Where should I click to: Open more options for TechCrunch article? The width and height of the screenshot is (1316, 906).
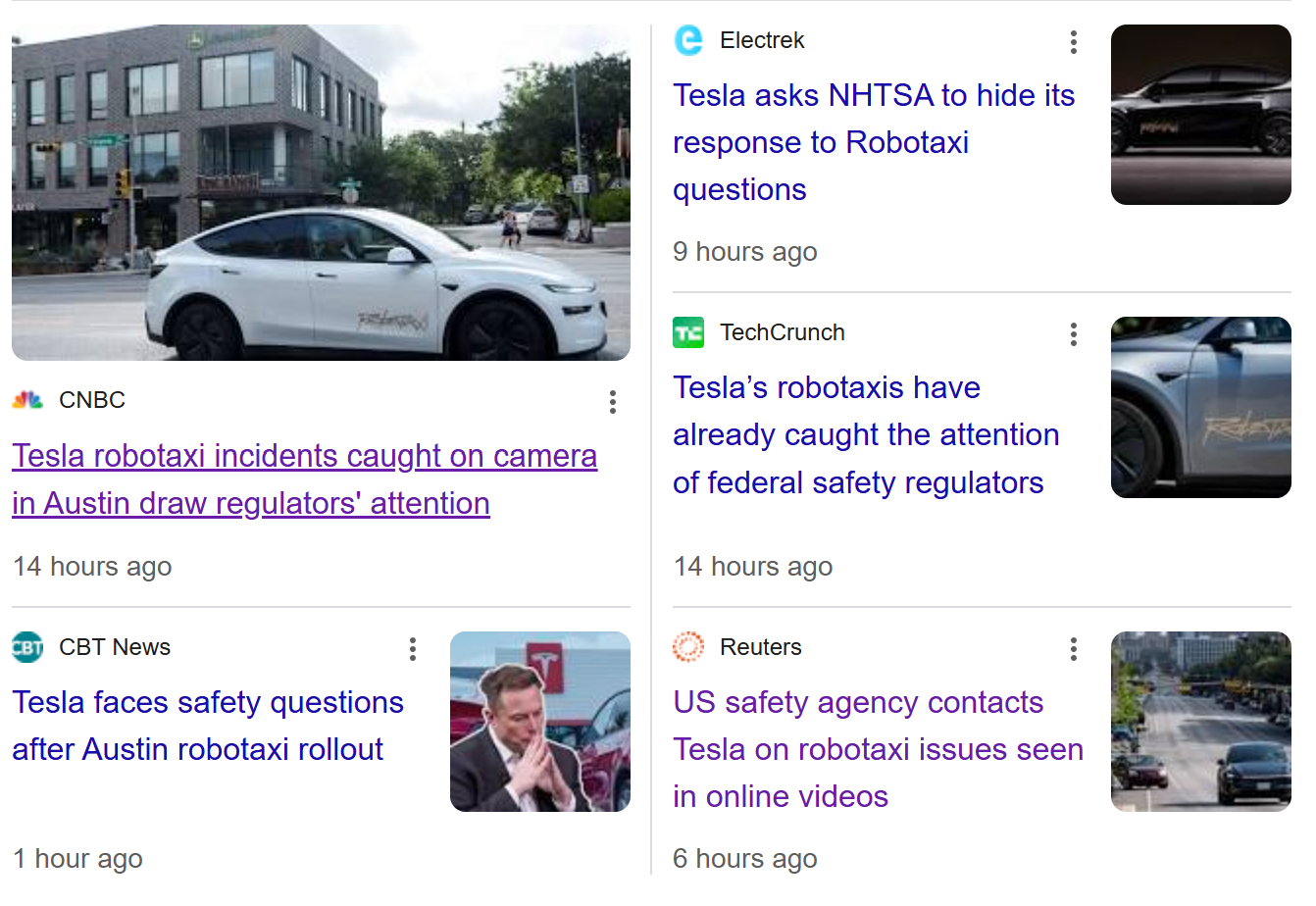point(1074,334)
